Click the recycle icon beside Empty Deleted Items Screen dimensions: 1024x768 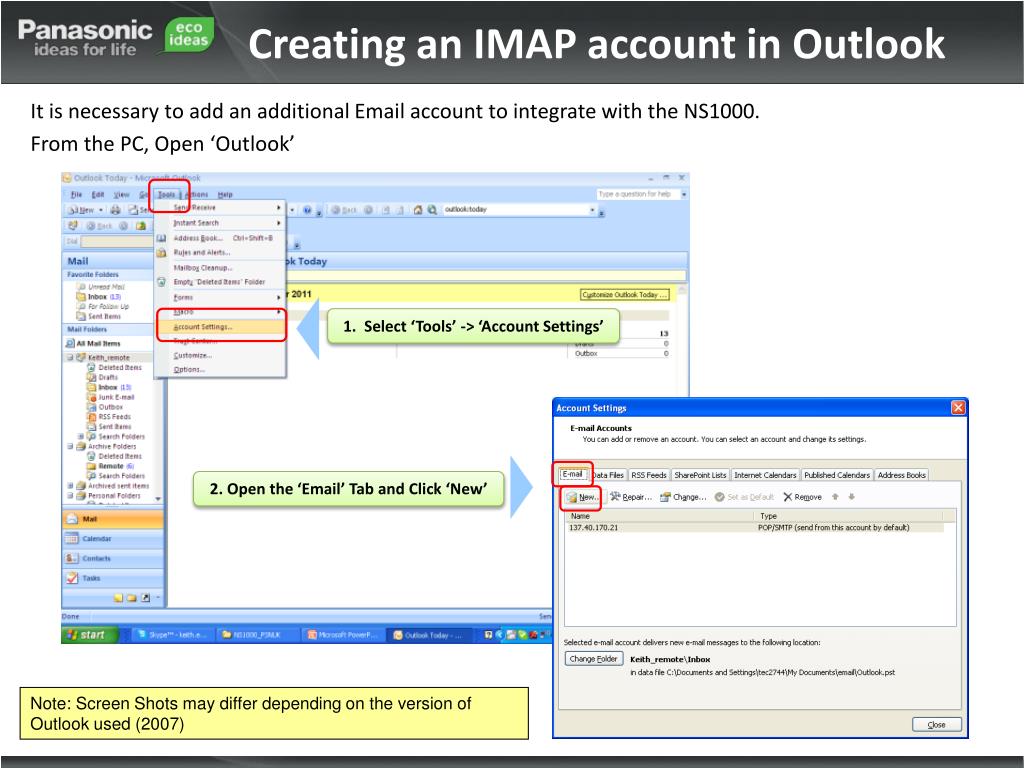(161, 282)
